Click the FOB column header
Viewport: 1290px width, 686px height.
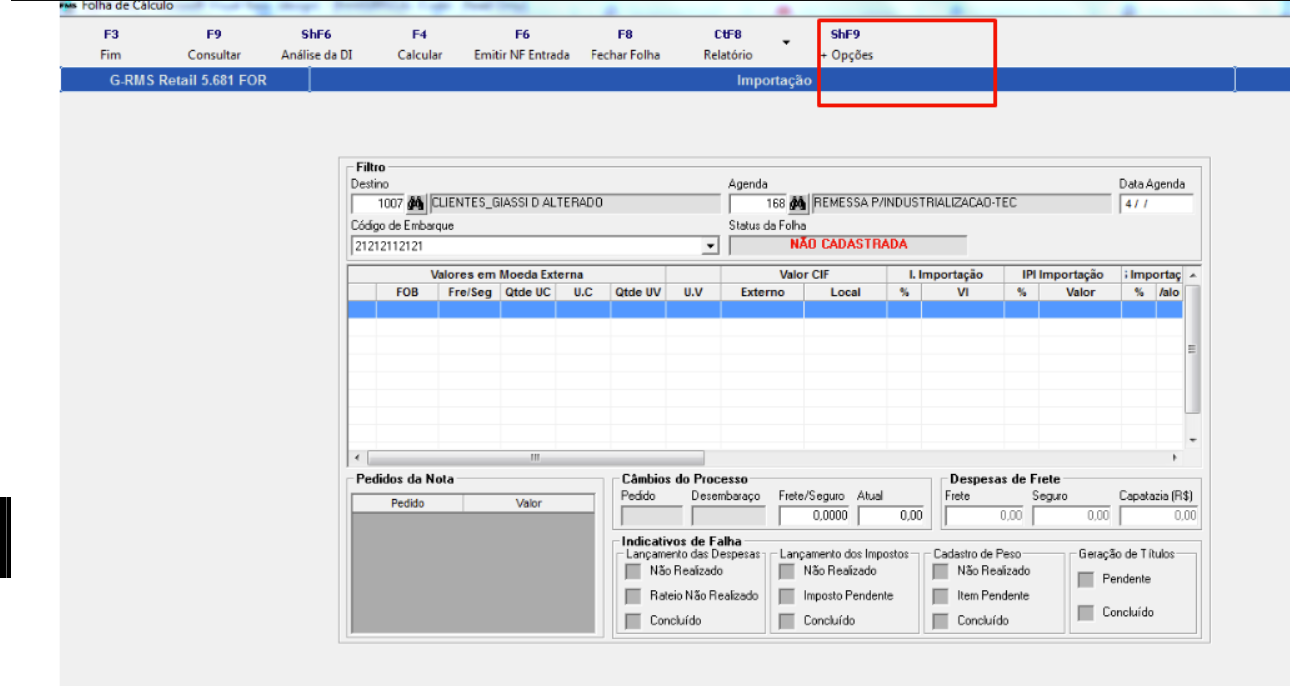point(407,292)
